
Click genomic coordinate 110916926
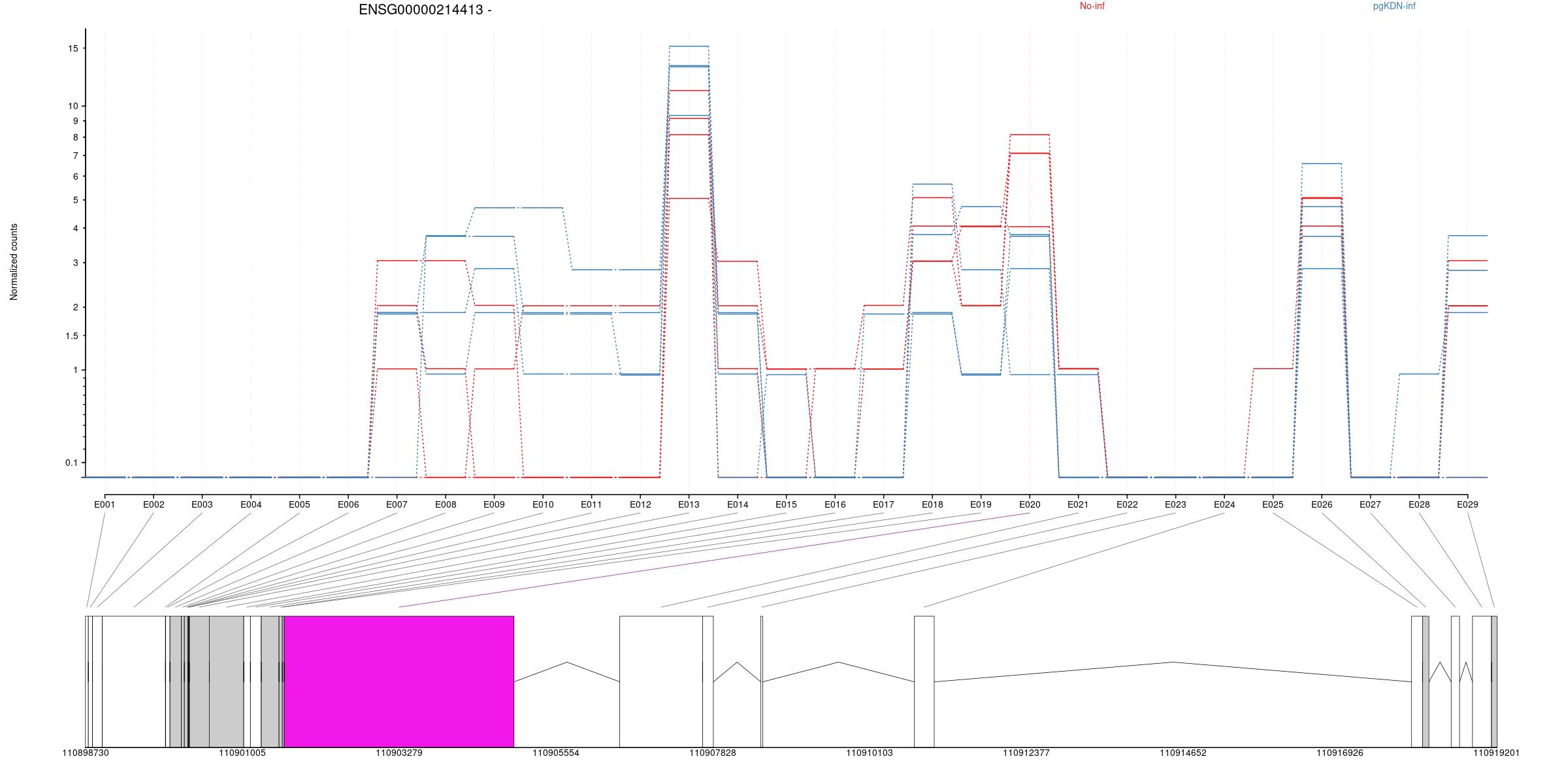1340,753
